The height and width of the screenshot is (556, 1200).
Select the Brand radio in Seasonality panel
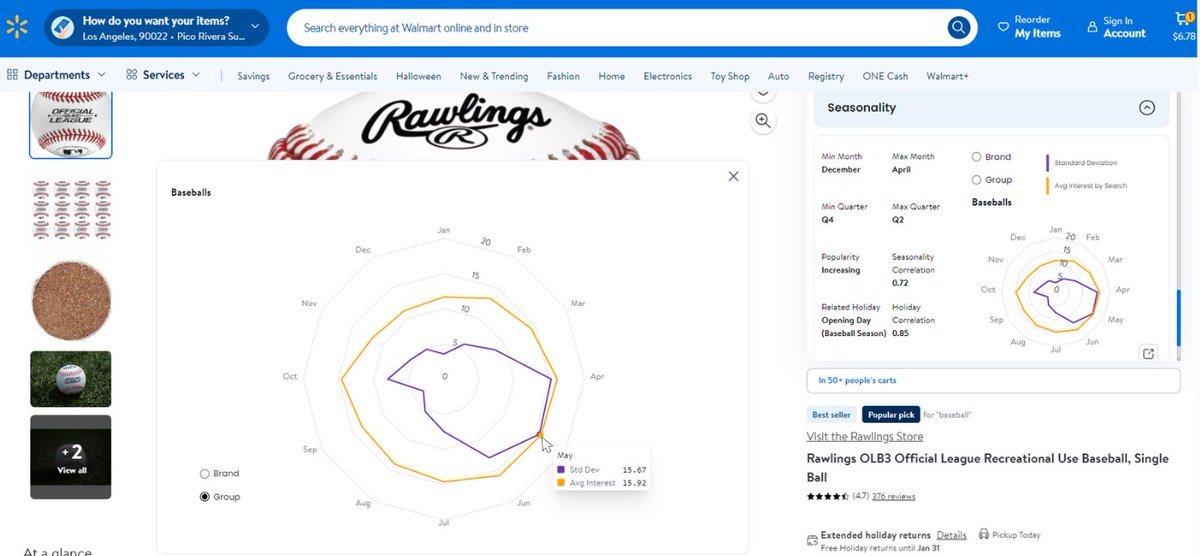(977, 157)
